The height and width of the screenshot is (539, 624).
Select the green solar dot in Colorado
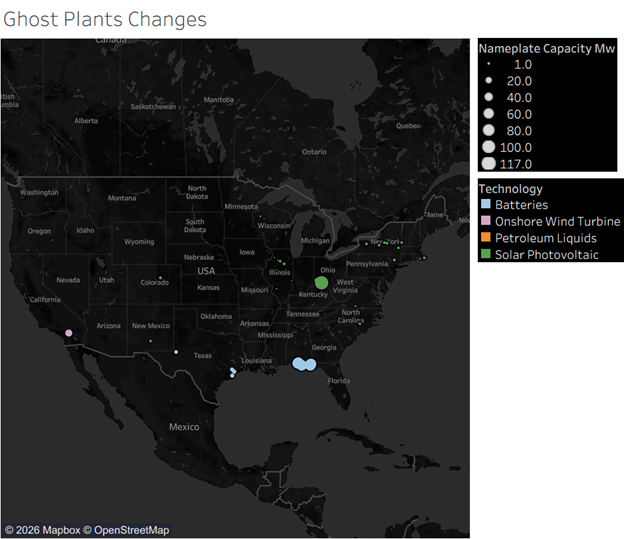point(160,278)
